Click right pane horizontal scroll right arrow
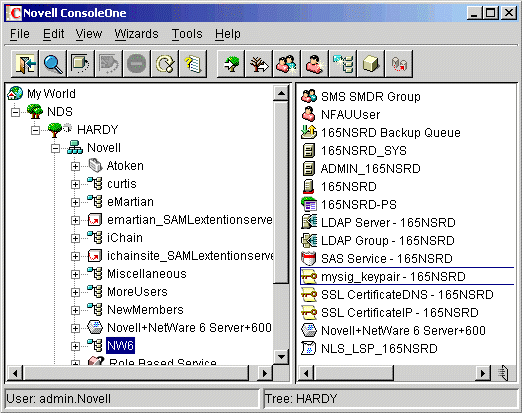522x413 pixels. [482, 373]
